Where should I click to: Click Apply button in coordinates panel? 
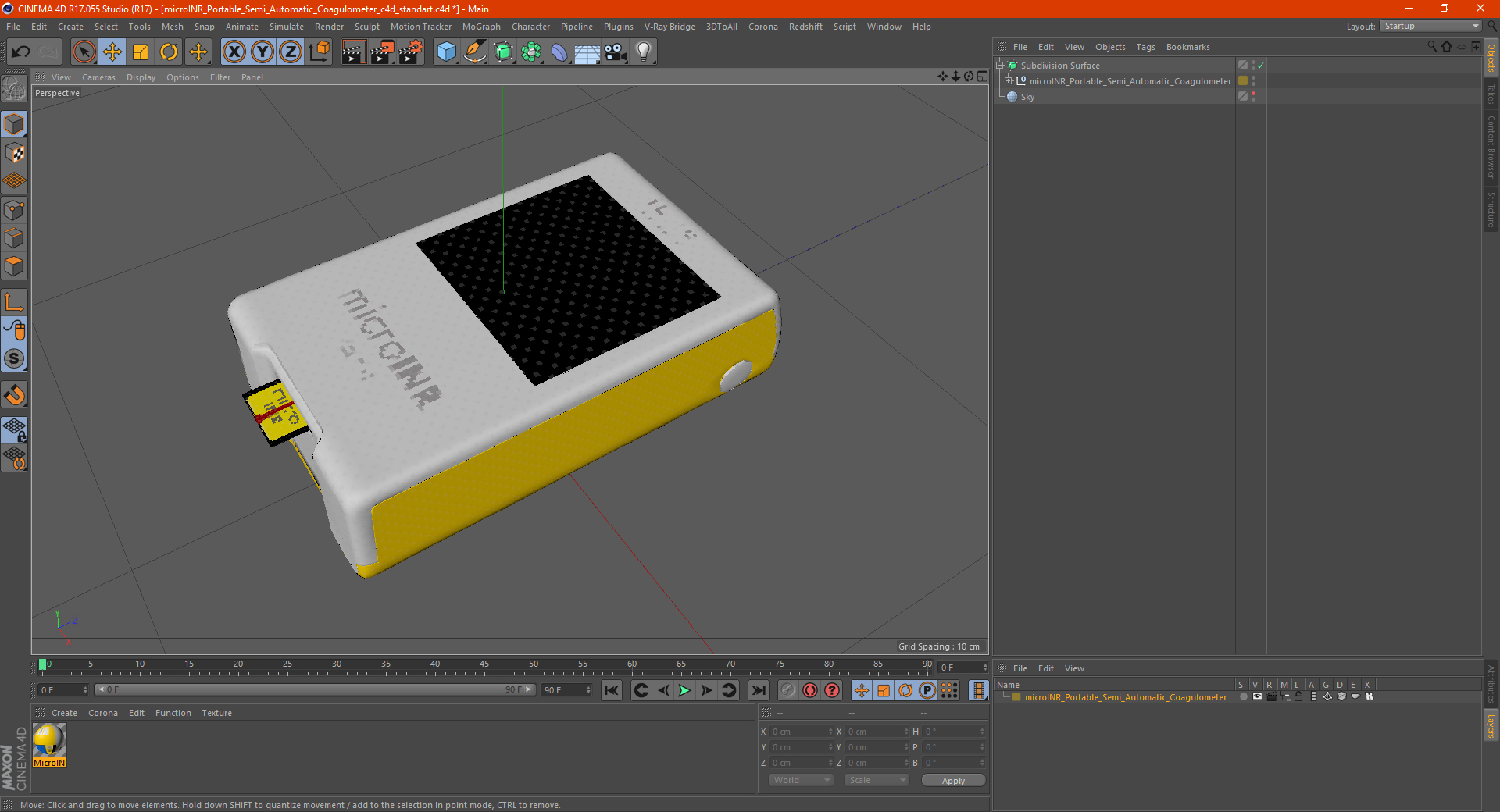(x=953, y=781)
